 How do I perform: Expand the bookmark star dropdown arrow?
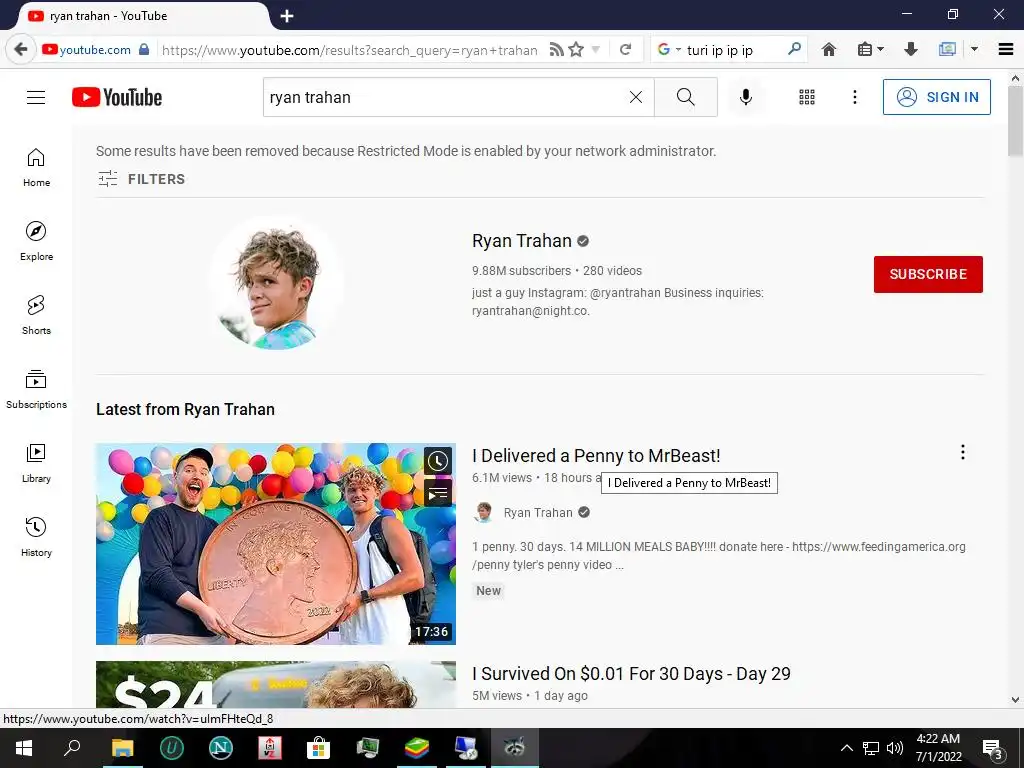pyautogui.click(x=596, y=50)
